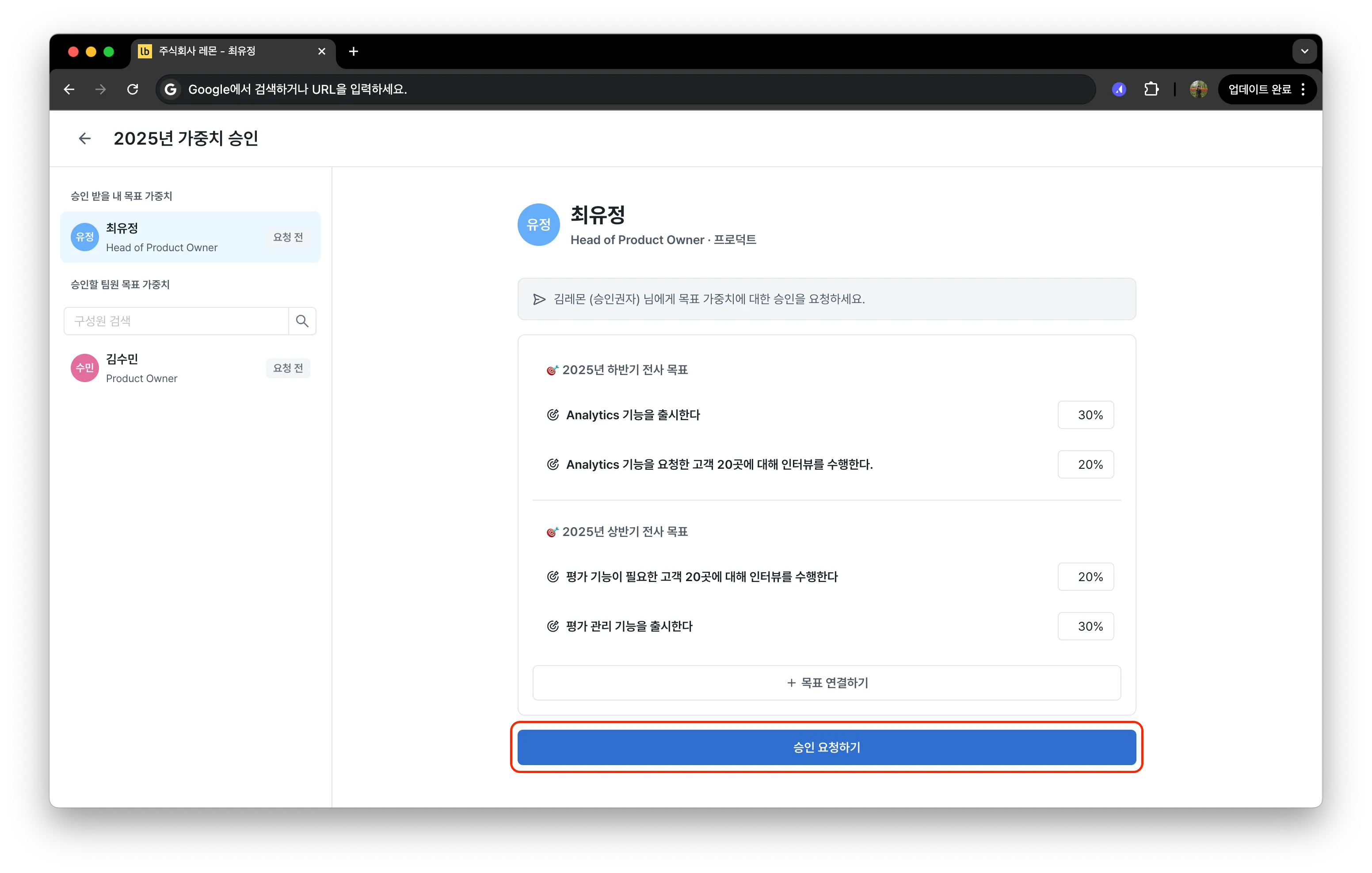Open the 평가 관리 기능을 출시한다 goal
Screen dimensions: 1372x873
[x=629, y=626]
